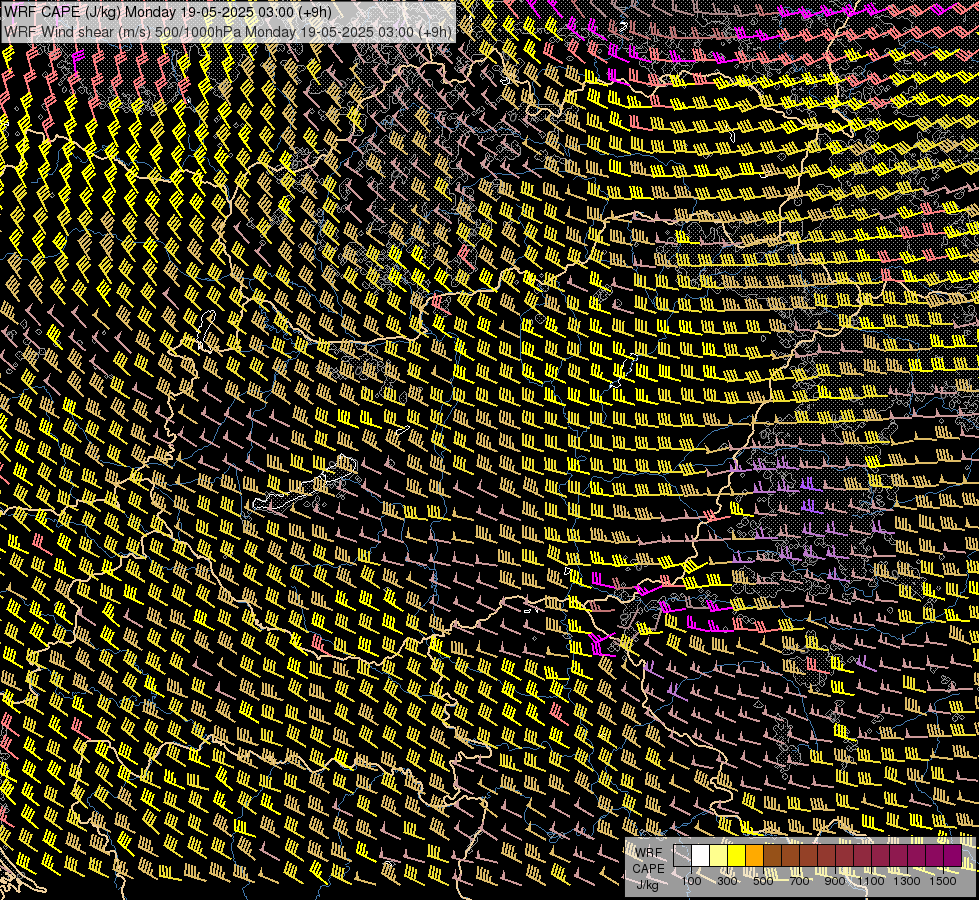Image resolution: width=979 pixels, height=900 pixels.
Task: Click the legend value 300
Action: (x=727, y=881)
